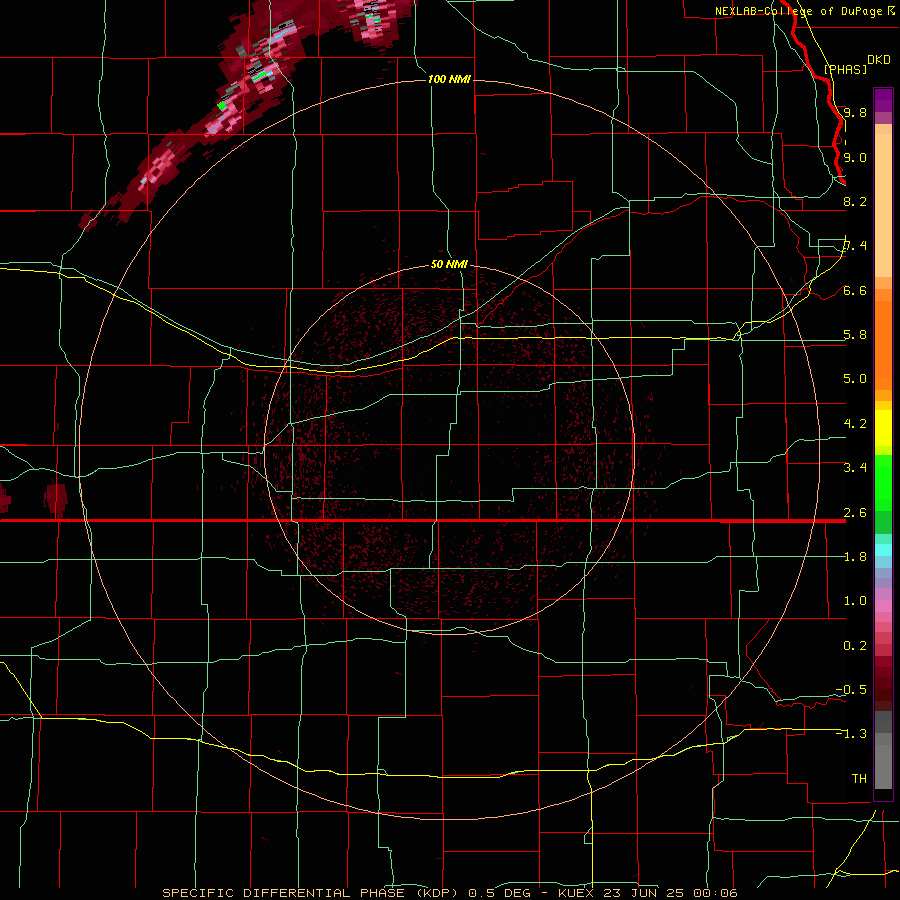This screenshot has width=900, height=900.
Task: Click the [PHAS] unit label
Action: (845, 69)
